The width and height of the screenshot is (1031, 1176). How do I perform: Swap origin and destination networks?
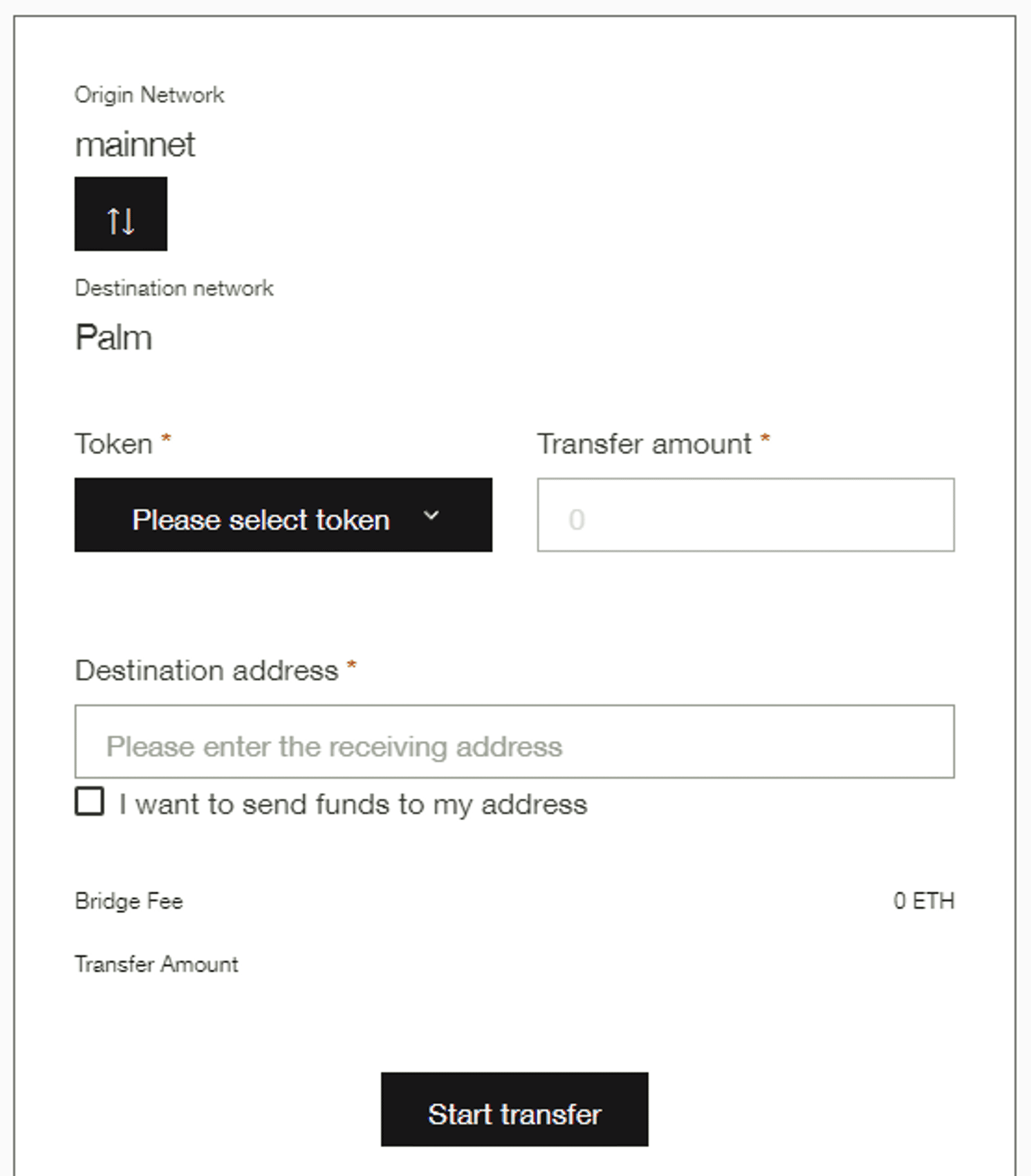click(x=121, y=213)
